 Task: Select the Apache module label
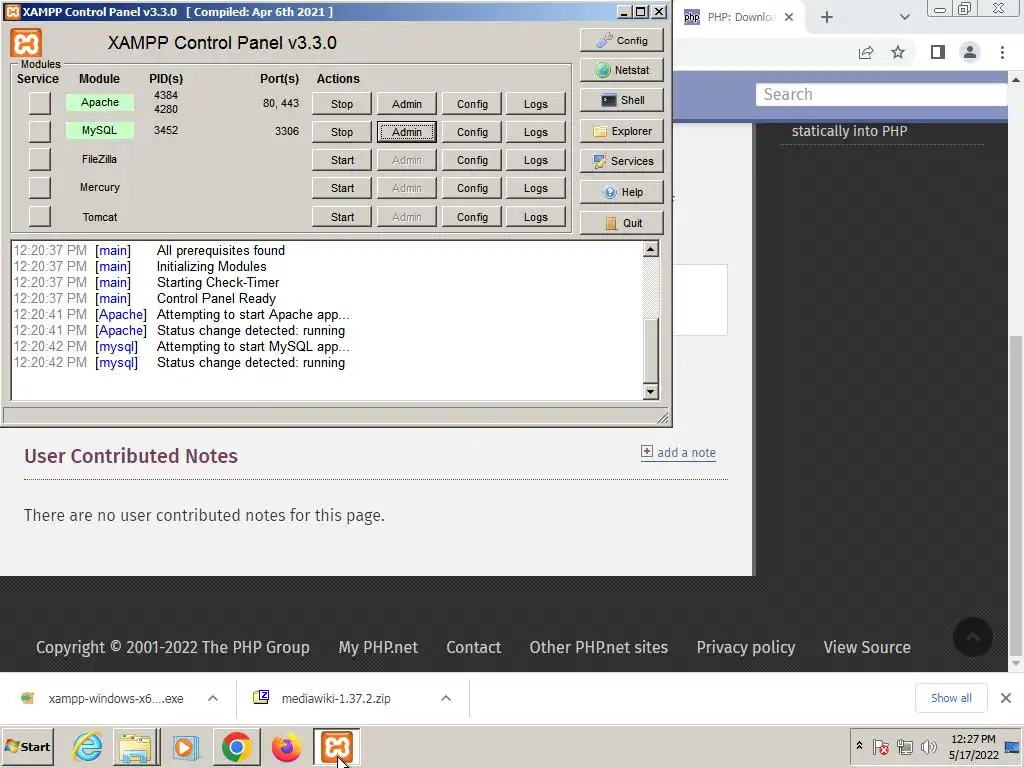[99, 103]
